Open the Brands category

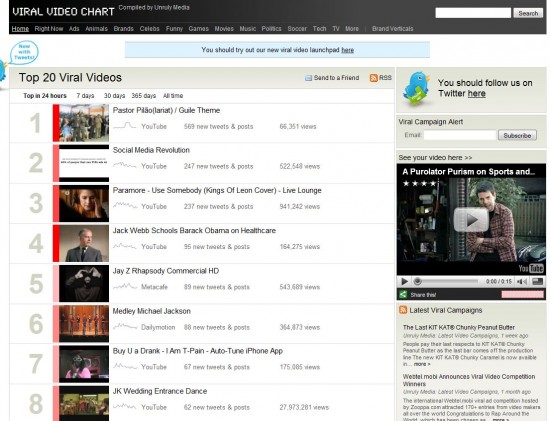[123, 29]
